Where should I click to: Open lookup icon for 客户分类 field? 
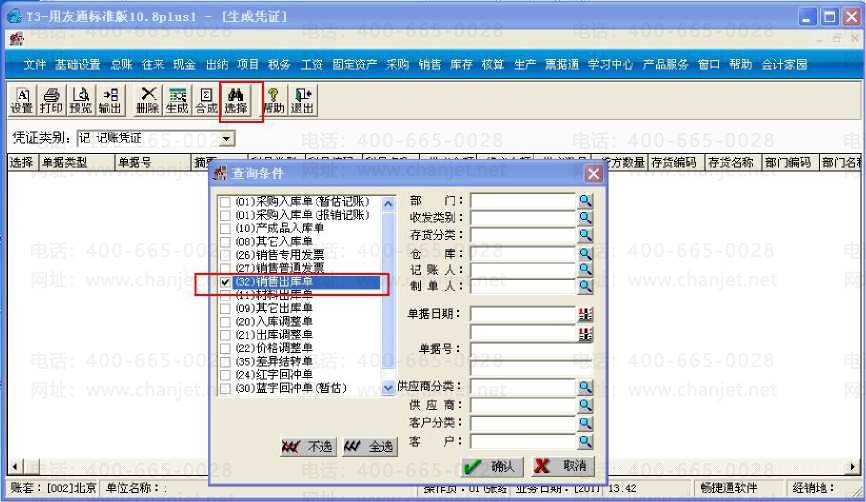[585, 423]
